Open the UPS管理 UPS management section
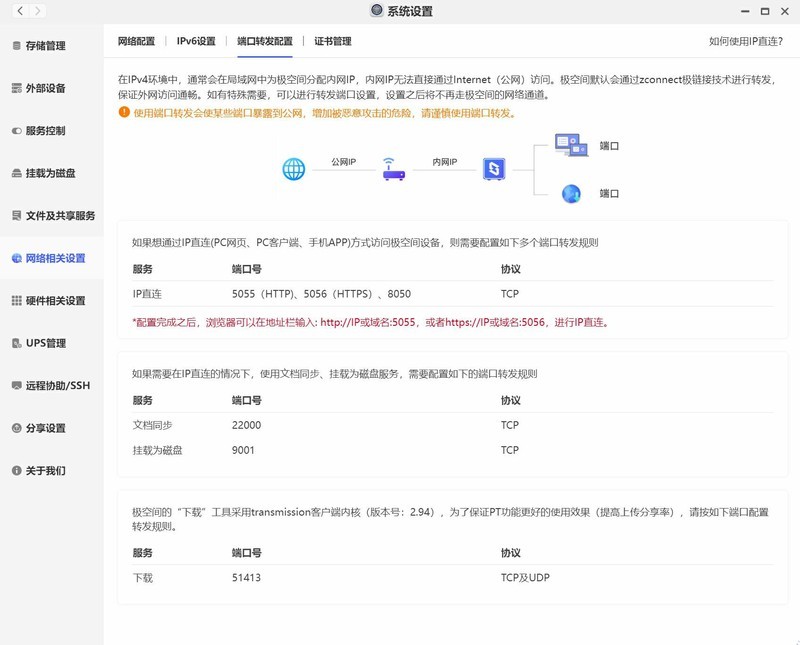800x645 pixels. point(44,342)
